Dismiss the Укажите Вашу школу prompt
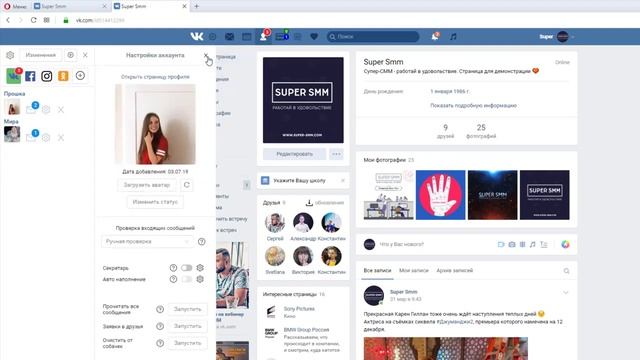This screenshot has height=360, width=640. click(x=343, y=180)
